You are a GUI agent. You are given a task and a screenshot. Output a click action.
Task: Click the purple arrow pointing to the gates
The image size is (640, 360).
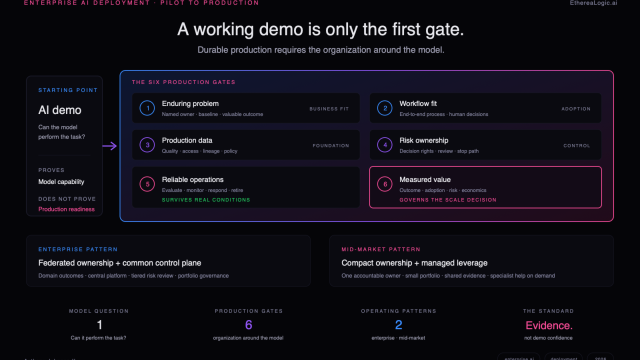(x=109, y=146)
